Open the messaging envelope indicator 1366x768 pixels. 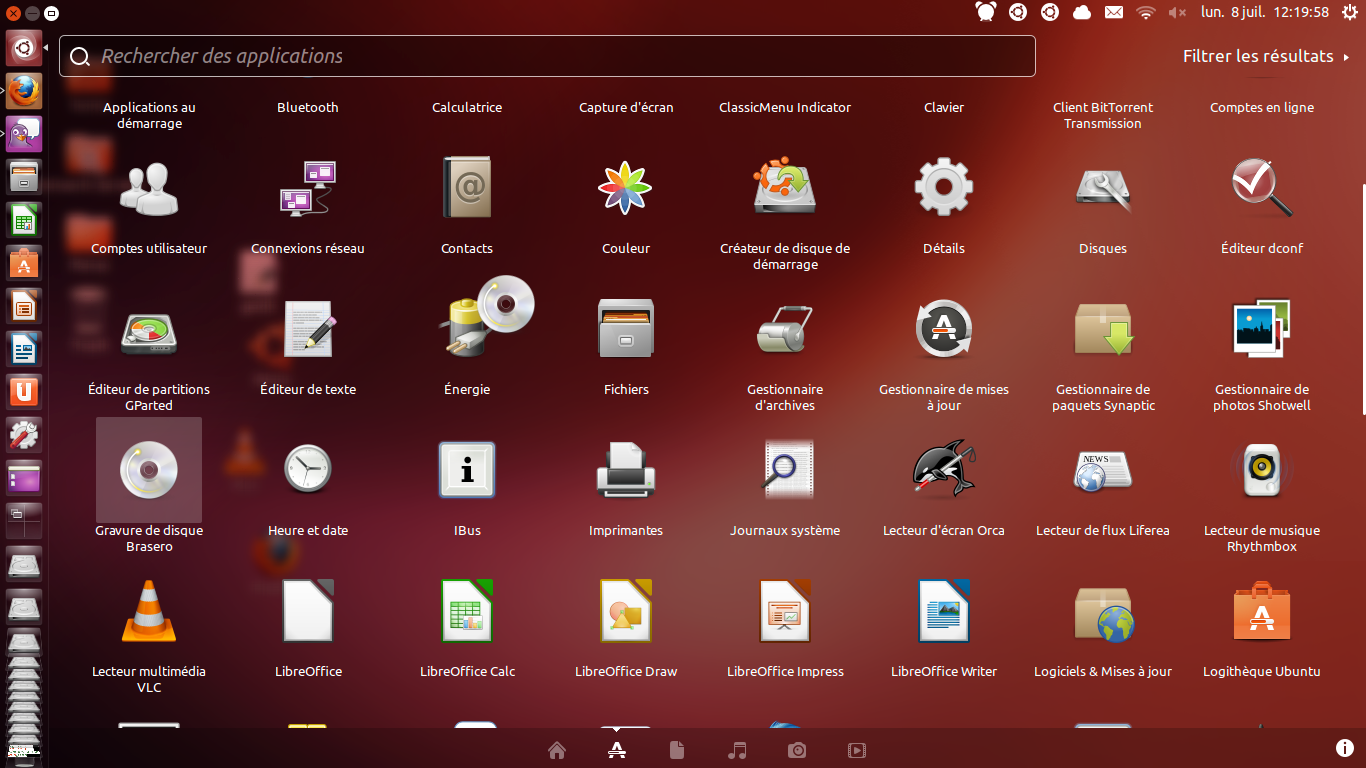pos(1114,12)
